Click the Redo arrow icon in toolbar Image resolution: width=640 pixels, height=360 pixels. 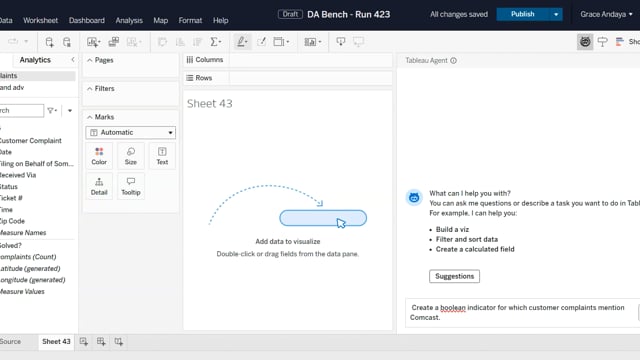[13, 42]
